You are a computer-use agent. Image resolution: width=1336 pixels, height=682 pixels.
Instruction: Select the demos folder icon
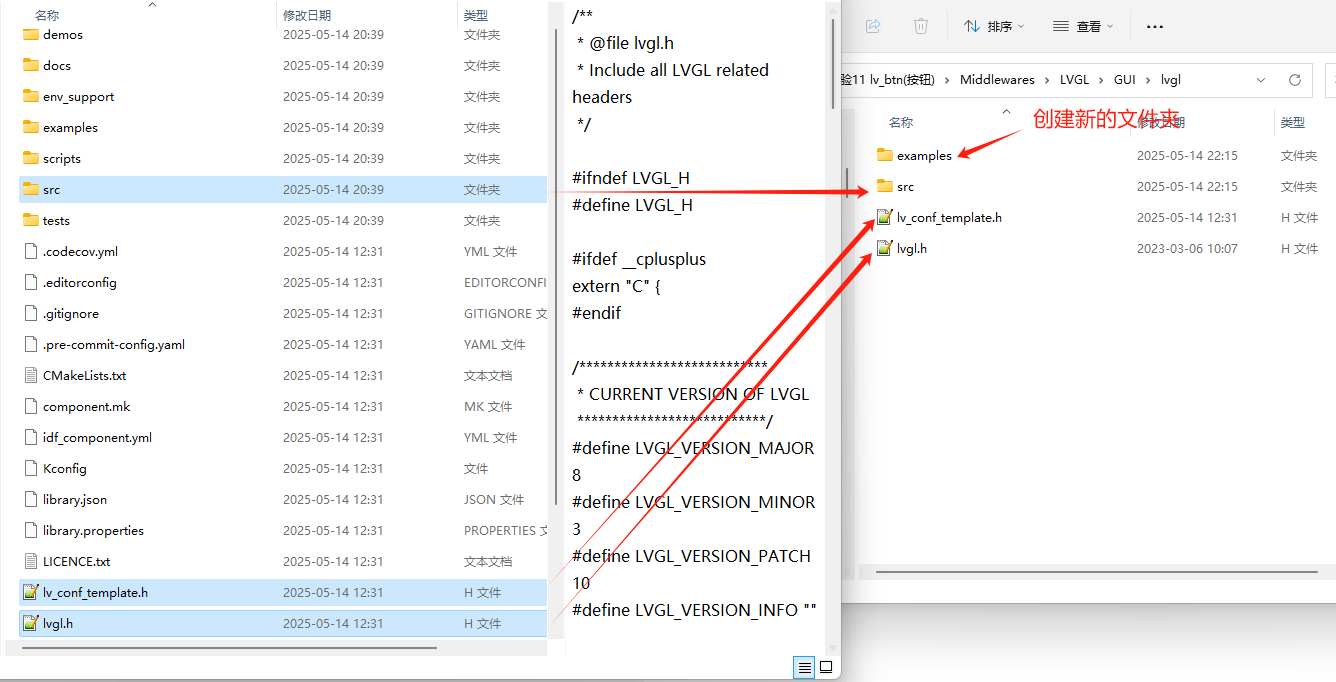[30, 35]
